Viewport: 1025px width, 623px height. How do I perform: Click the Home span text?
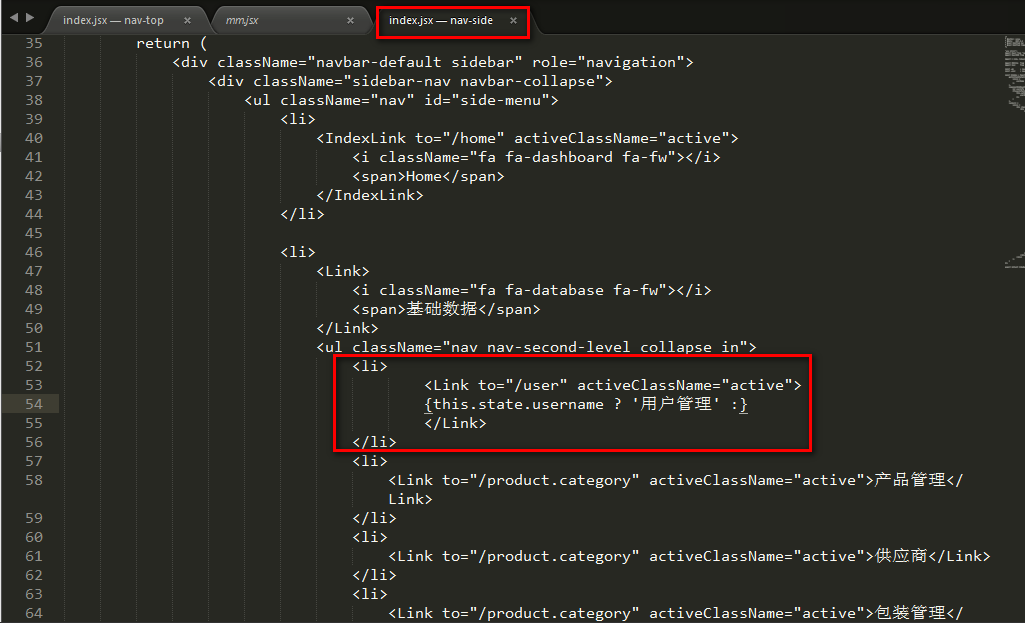[x=424, y=176]
